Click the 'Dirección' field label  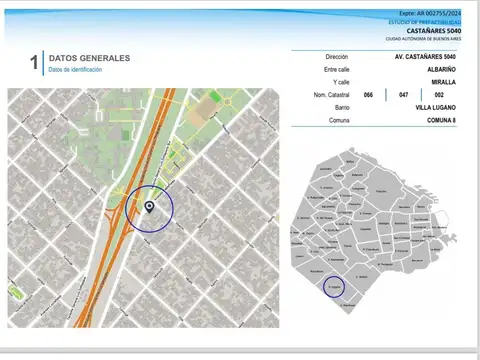[337, 57]
